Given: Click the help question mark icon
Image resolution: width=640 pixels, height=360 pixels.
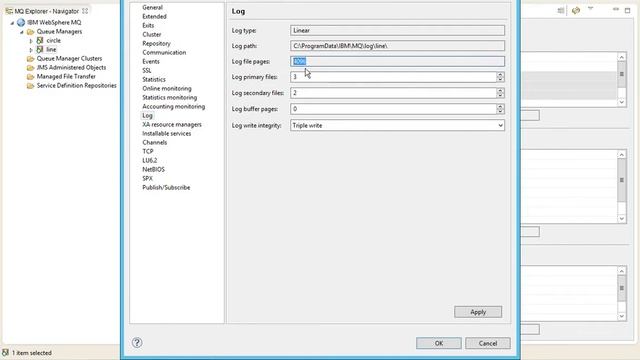Looking at the screenshot, I should point(137,342).
